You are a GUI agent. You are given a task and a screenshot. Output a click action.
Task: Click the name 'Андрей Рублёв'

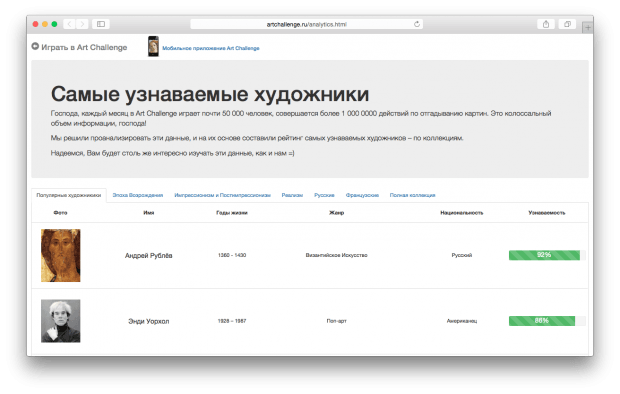coord(149,256)
